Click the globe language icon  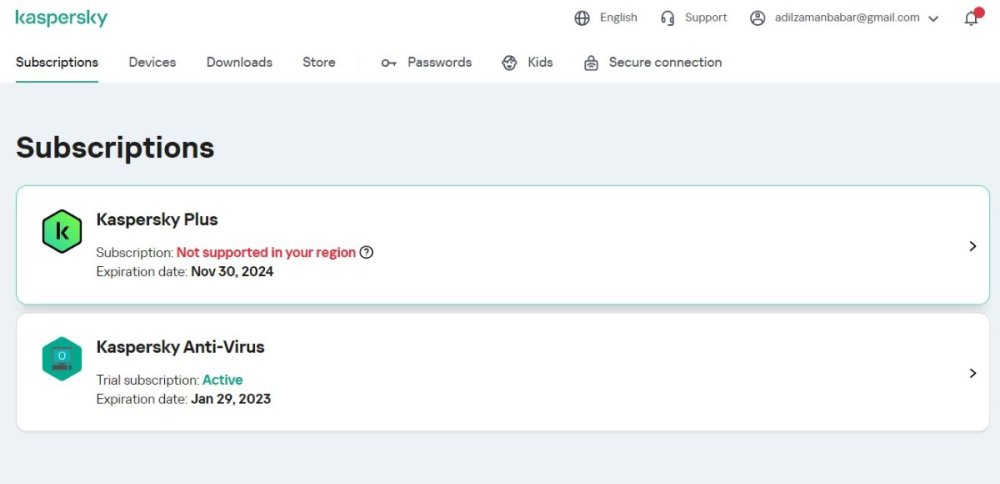[x=582, y=18]
